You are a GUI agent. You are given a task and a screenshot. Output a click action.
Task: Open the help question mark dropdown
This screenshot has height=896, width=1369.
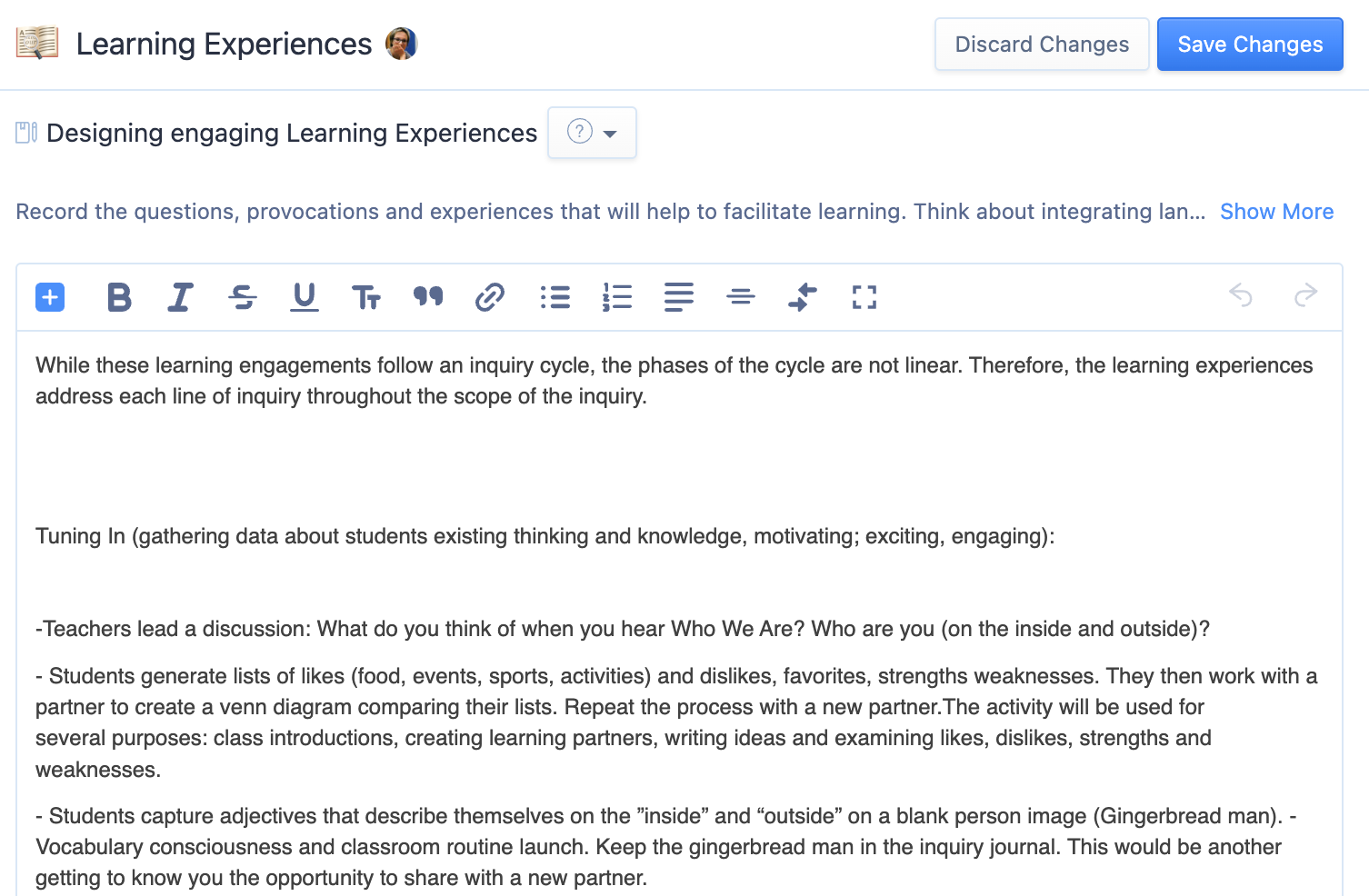coord(592,133)
